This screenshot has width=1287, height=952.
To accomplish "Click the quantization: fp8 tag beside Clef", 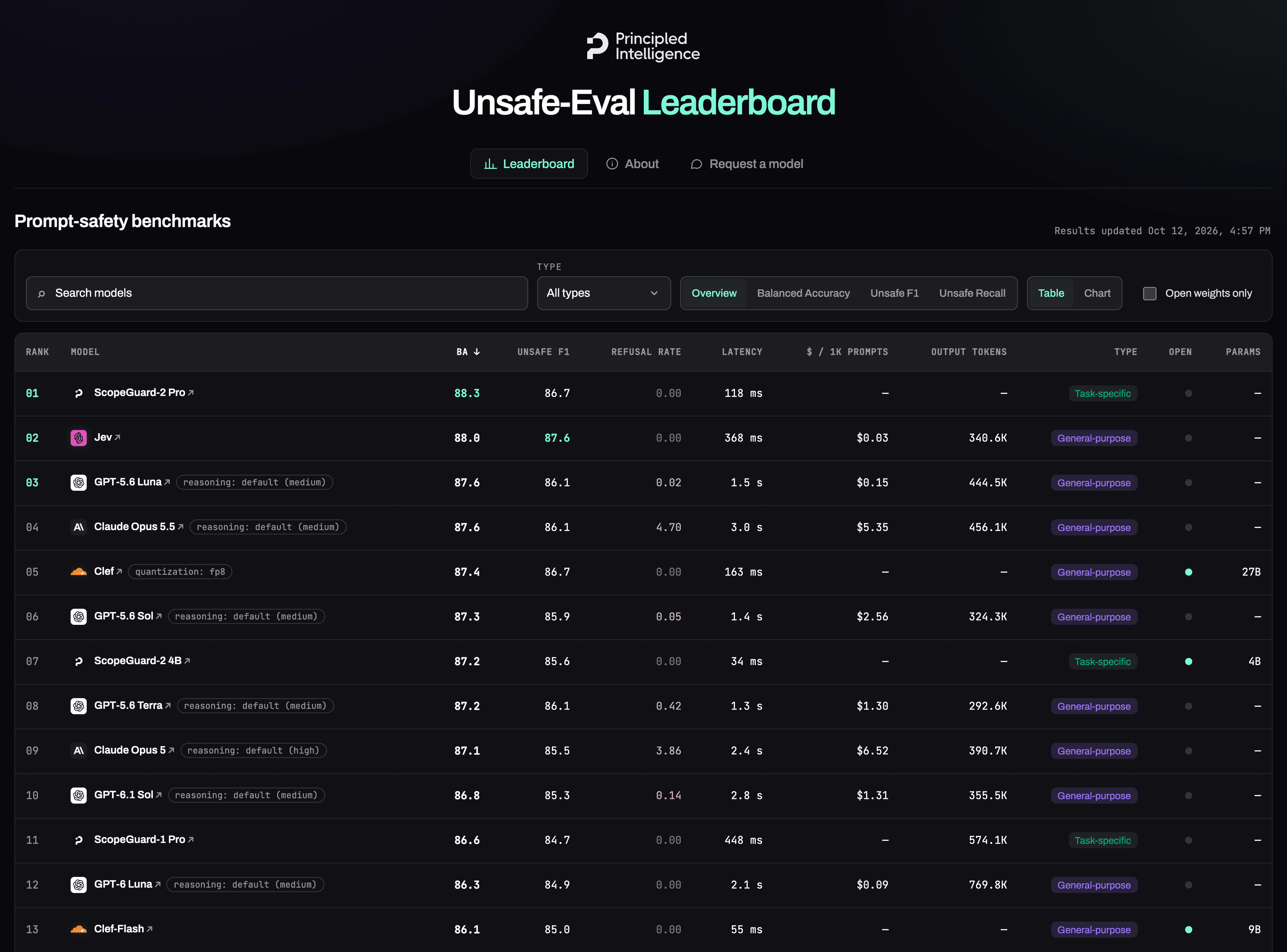I will click(x=180, y=571).
